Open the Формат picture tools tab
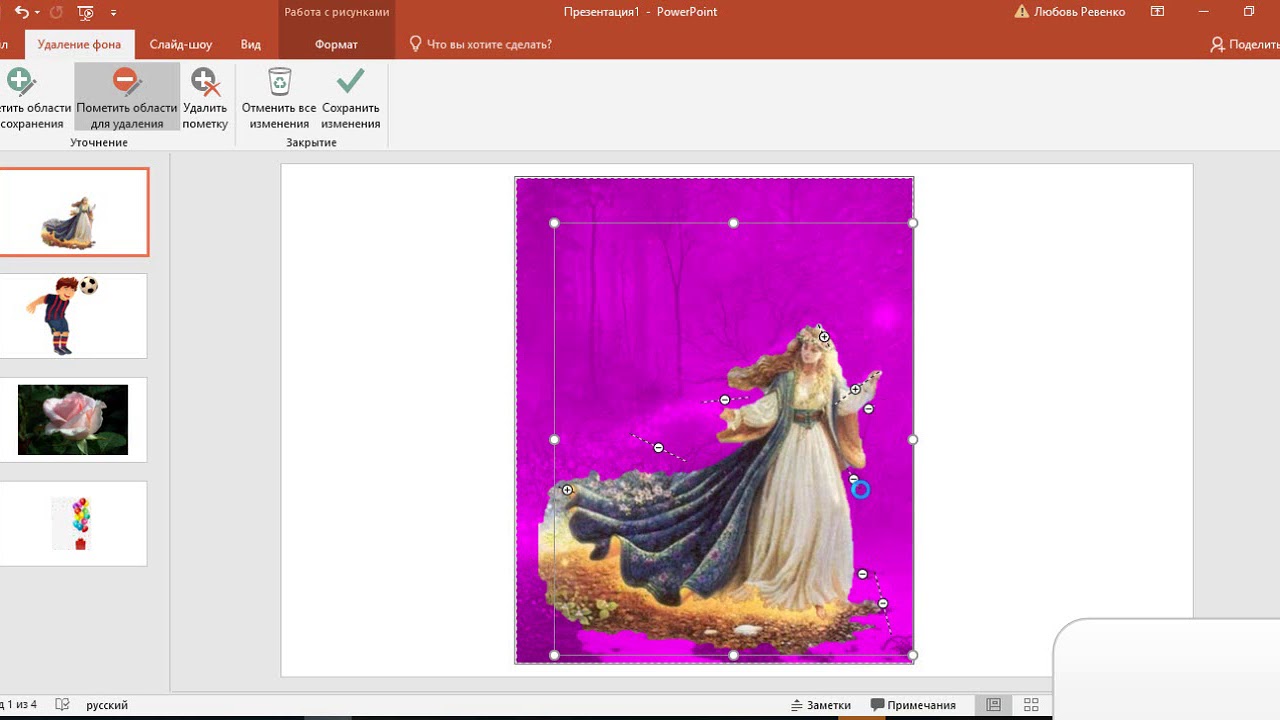Viewport: 1280px width, 720px height. 336,44
